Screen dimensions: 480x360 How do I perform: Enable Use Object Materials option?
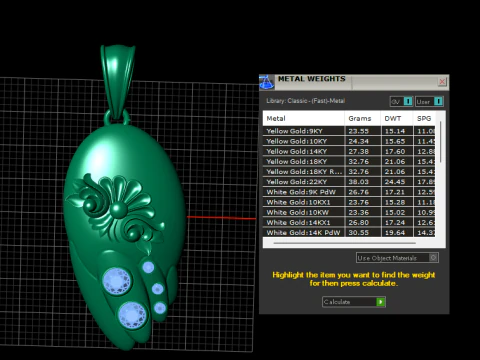tap(397, 258)
